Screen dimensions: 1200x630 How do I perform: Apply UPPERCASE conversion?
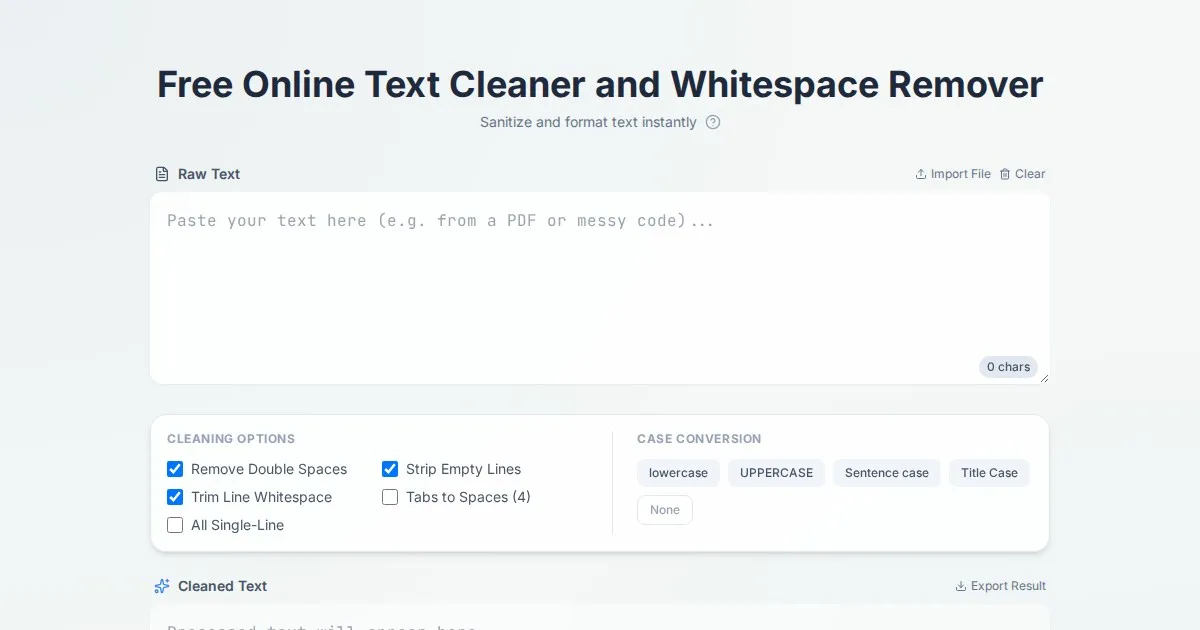776,473
